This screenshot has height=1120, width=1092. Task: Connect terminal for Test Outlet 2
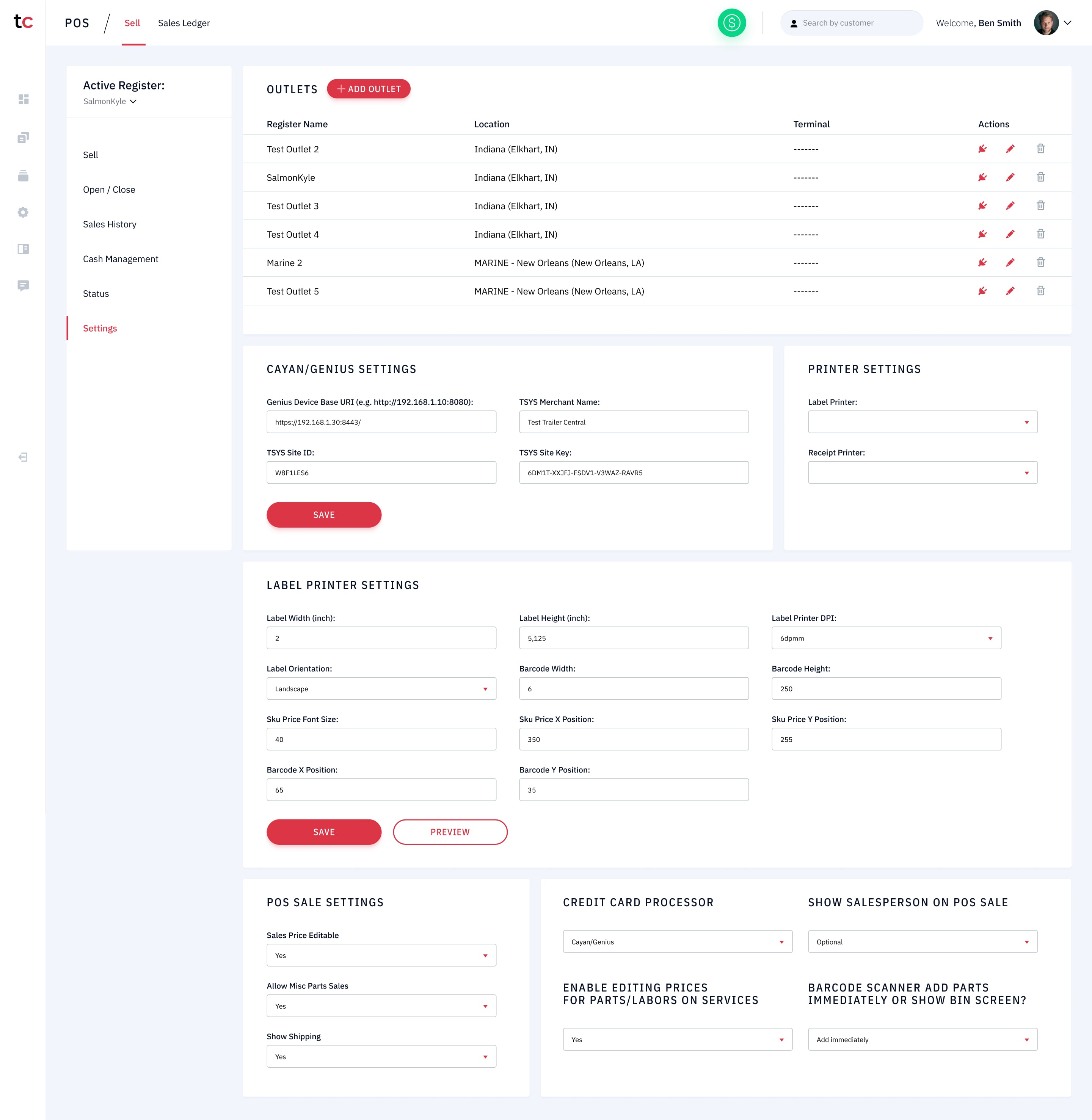pyautogui.click(x=982, y=149)
